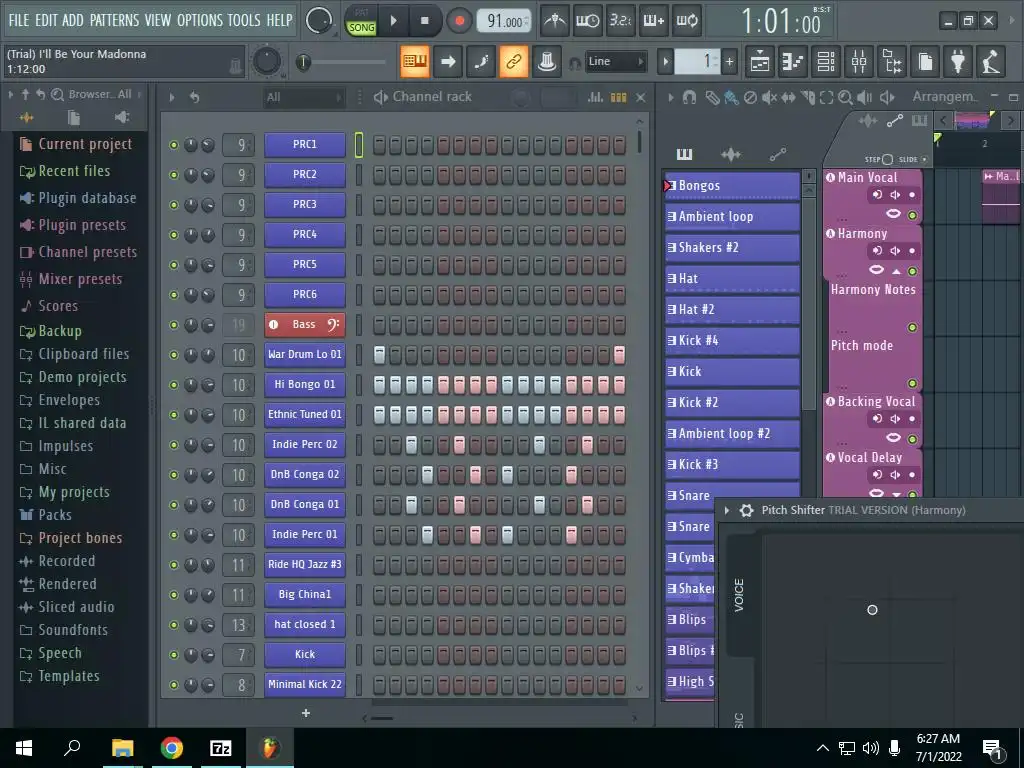Select the delete tool in Playlist toolbar
This screenshot has height=768, width=1024.
click(750, 97)
